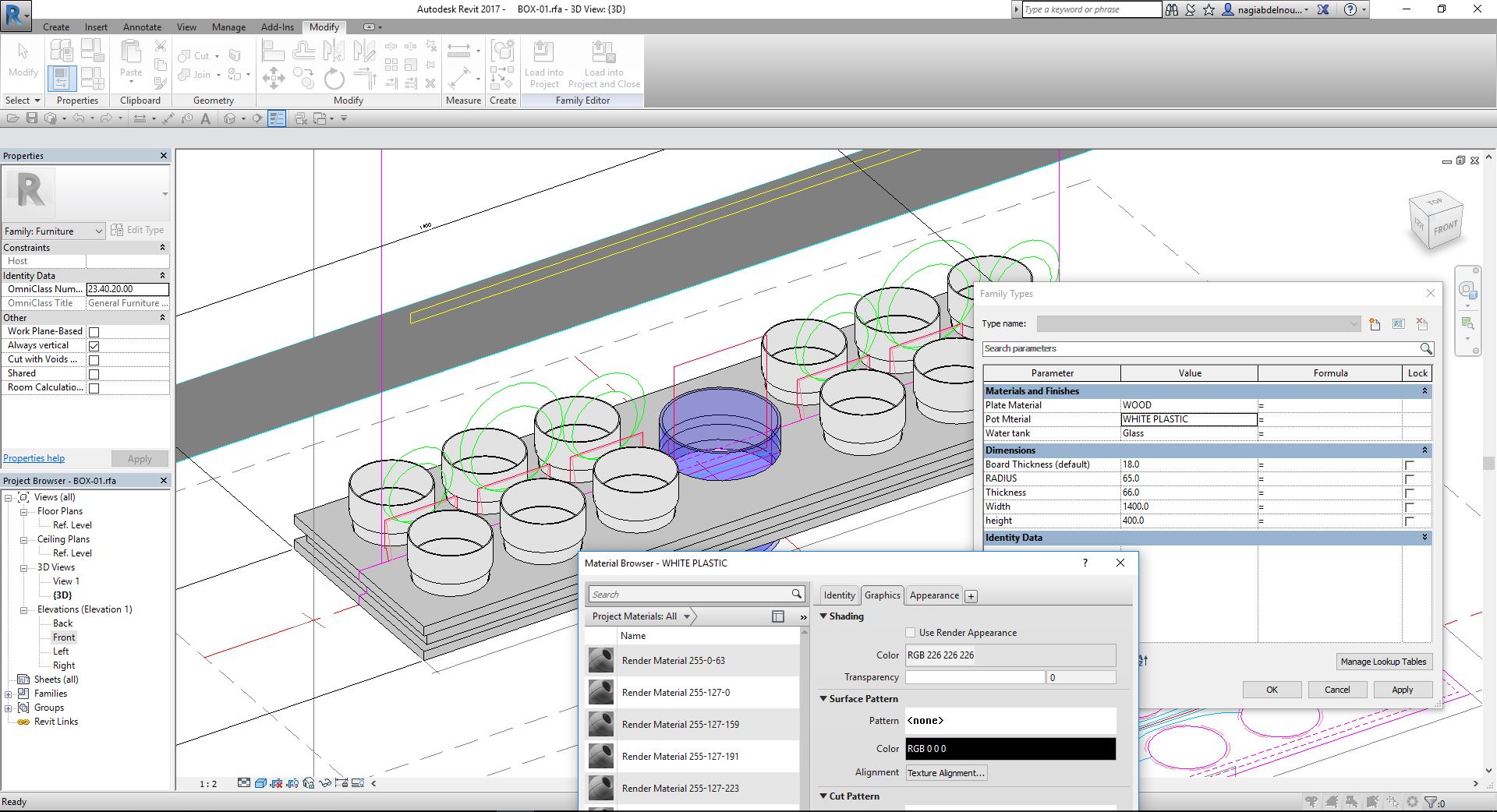Image resolution: width=1497 pixels, height=812 pixels.
Task: Toggle the Shared checkbox
Action: (94, 374)
